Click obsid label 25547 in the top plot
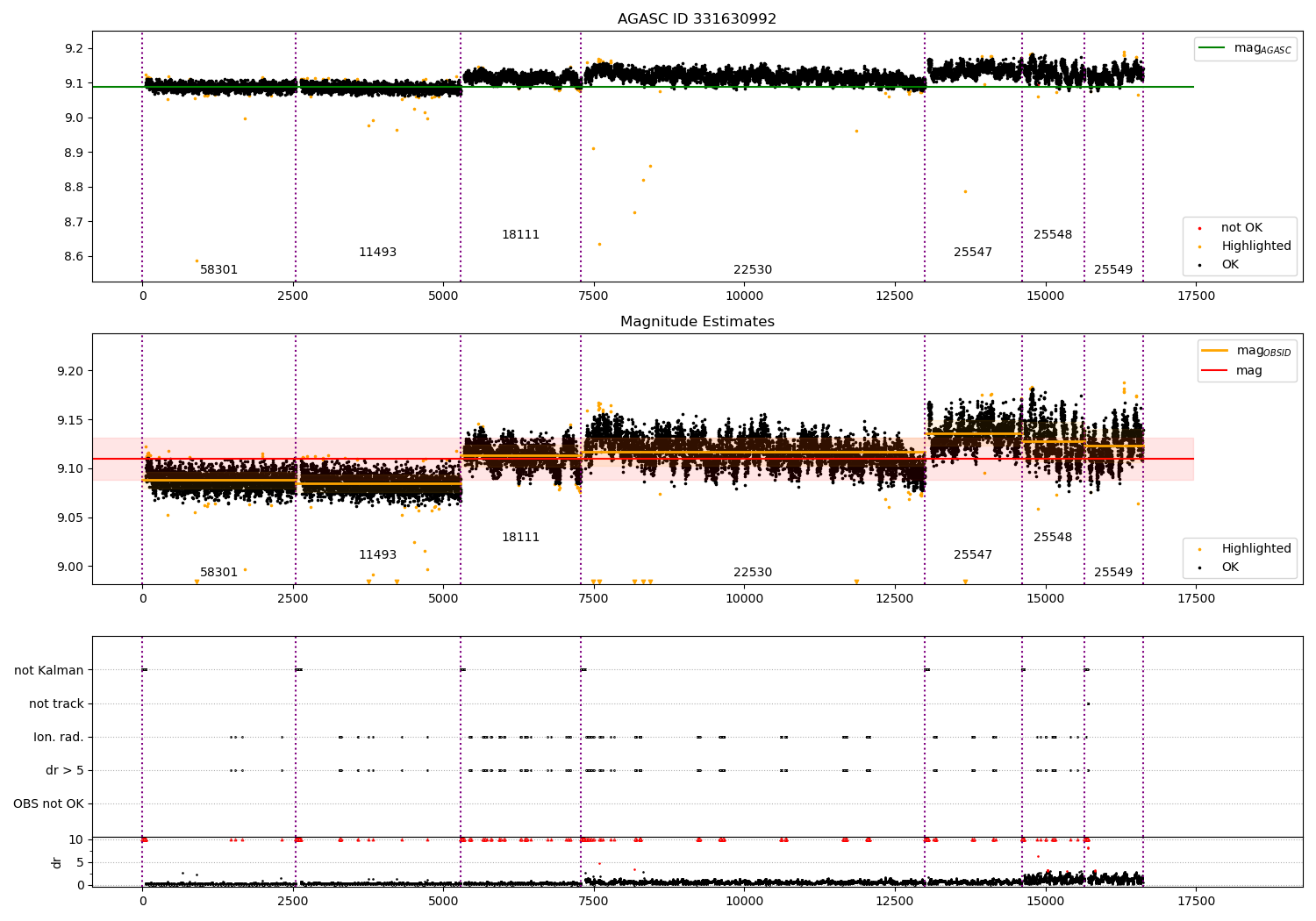This screenshot has height=921, width=1316. click(x=973, y=253)
